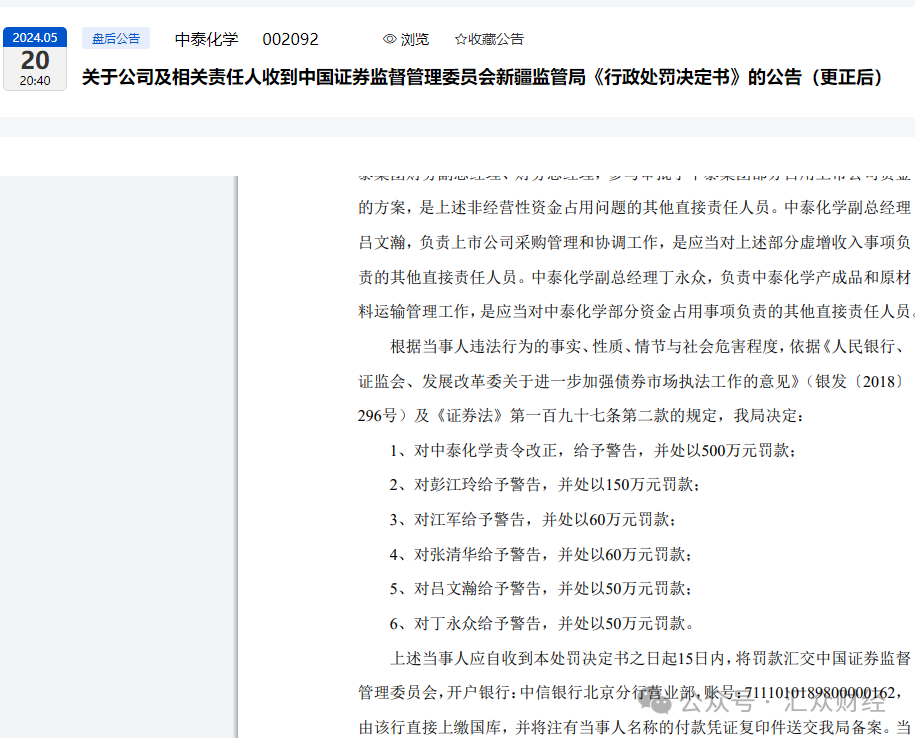
Task: Click the line fining 中泰化学 500万元
Action: click(592, 450)
